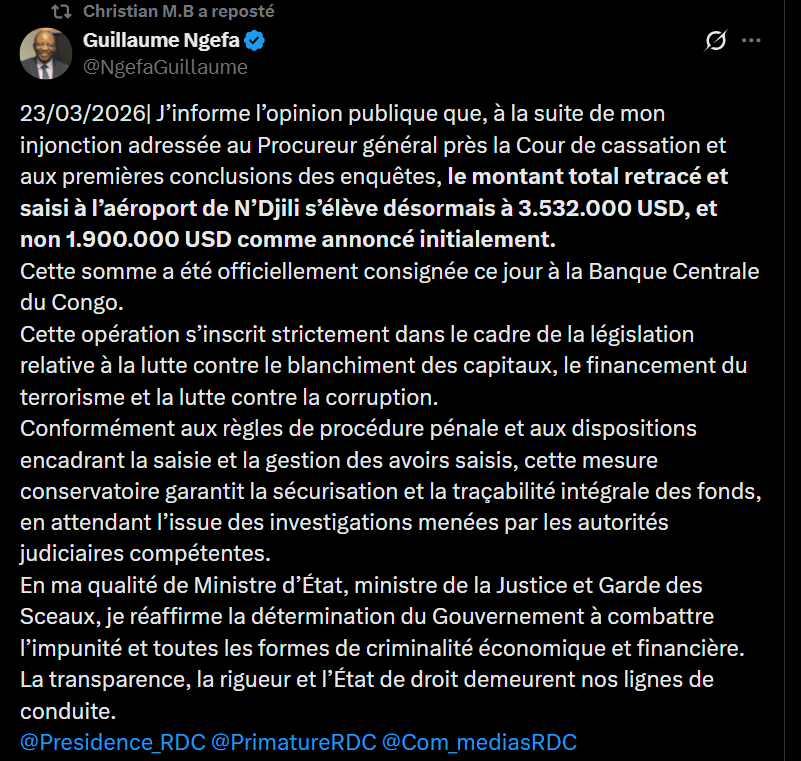Open the three-dot more options menu
The height and width of the screenshot is (761, 801).
click(751, 41)
